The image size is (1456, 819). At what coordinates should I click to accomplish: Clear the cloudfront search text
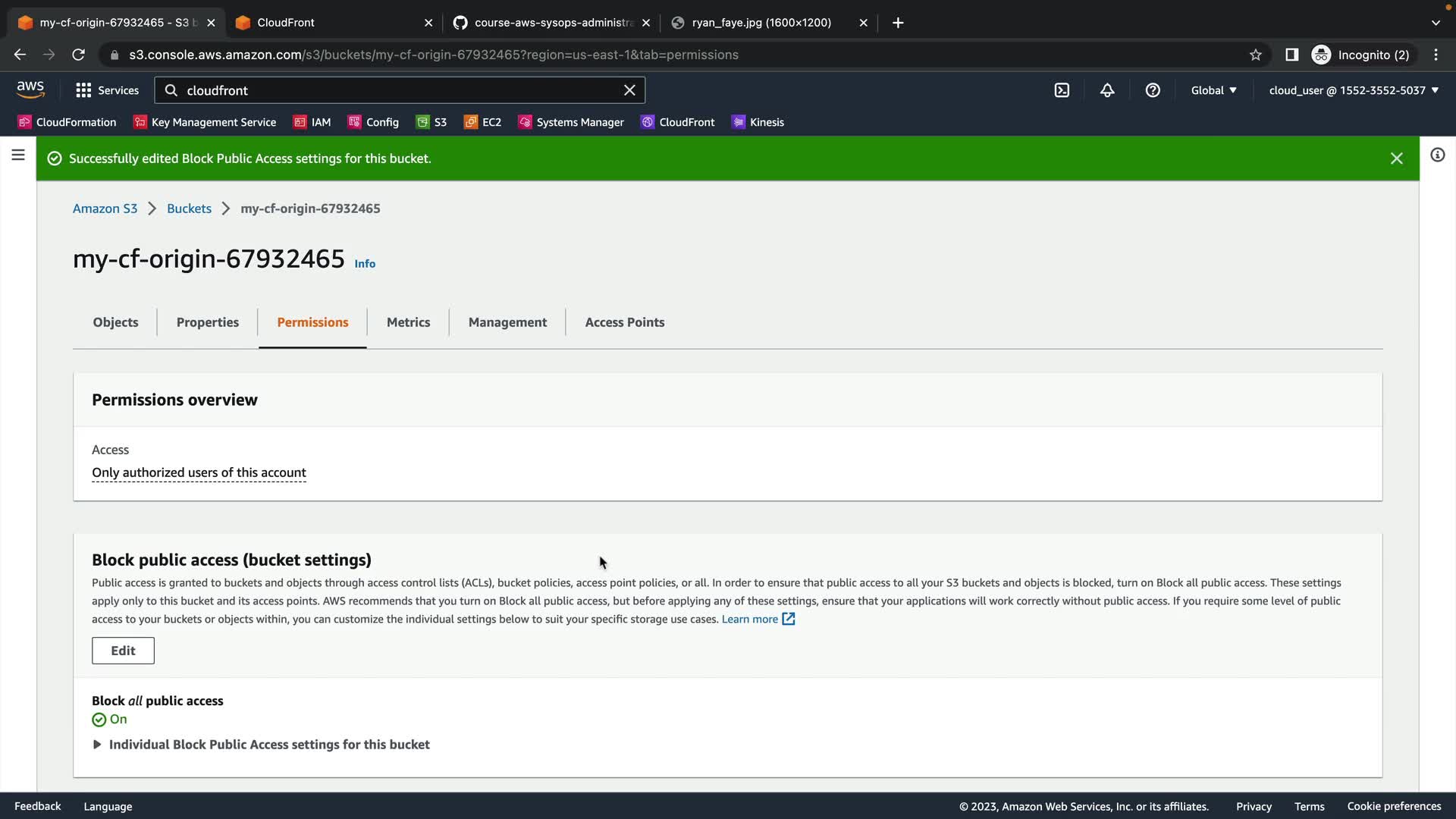point(629,90)
